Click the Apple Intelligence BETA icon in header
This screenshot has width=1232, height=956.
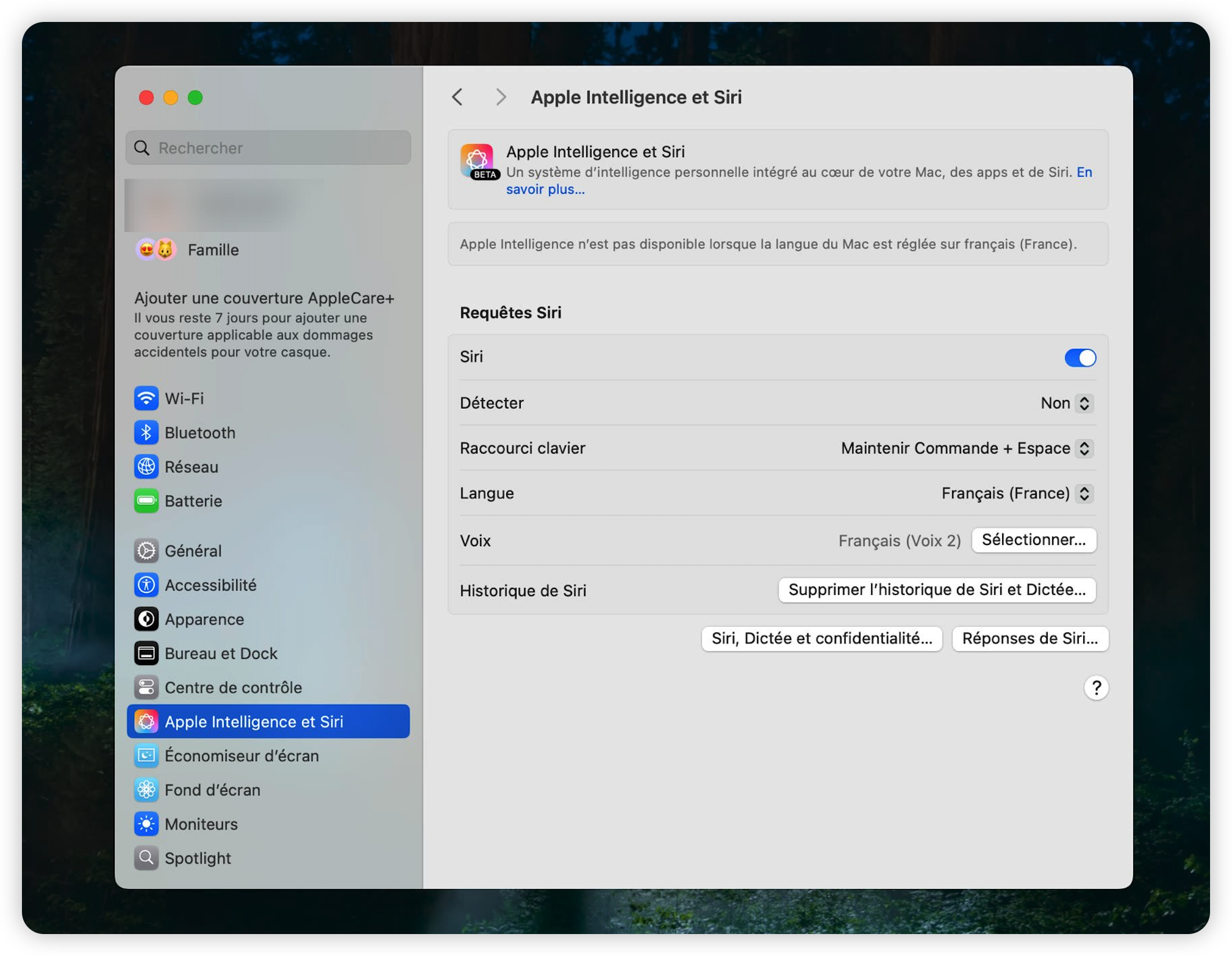tap(479, 162)
